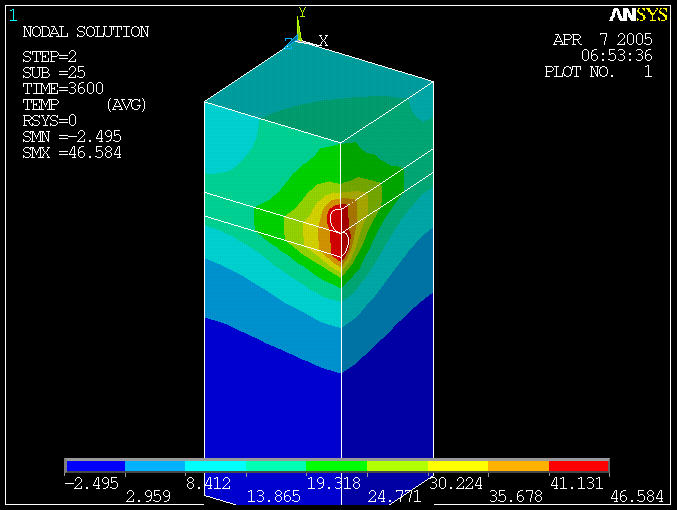Click the legend value 19.318

tap(334, 483)
